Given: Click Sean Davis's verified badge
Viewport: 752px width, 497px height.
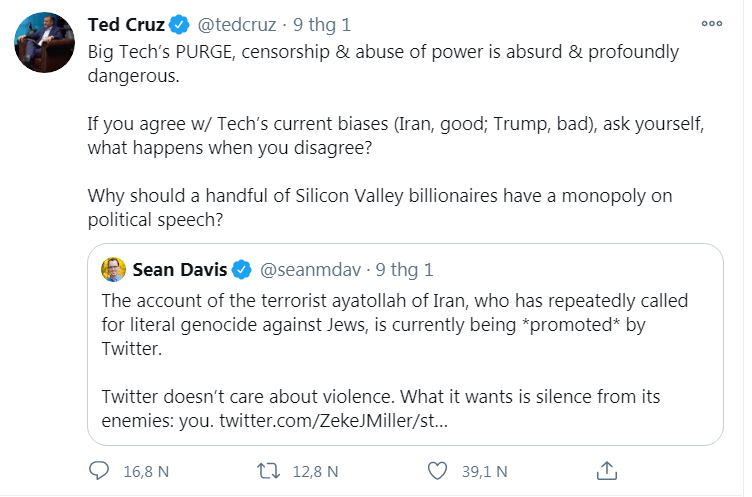Looking at the screenshot, I should [241, 270].
